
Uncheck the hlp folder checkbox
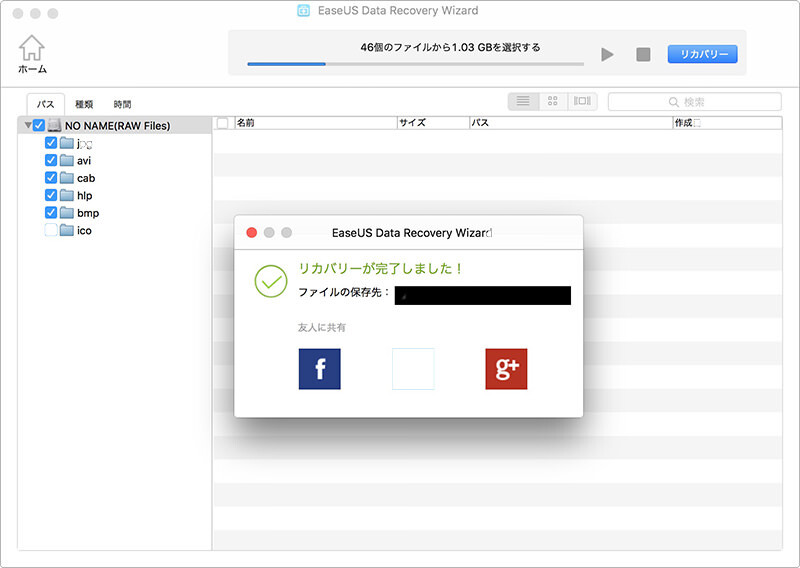[x=51, y=195]
